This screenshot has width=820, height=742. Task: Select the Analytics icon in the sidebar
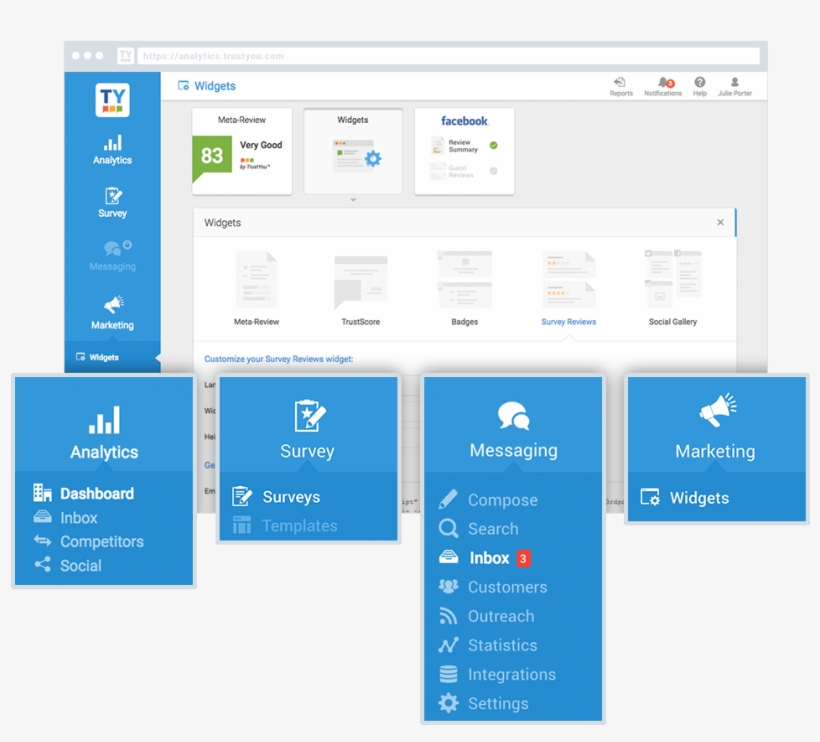(x=111, y=144)
